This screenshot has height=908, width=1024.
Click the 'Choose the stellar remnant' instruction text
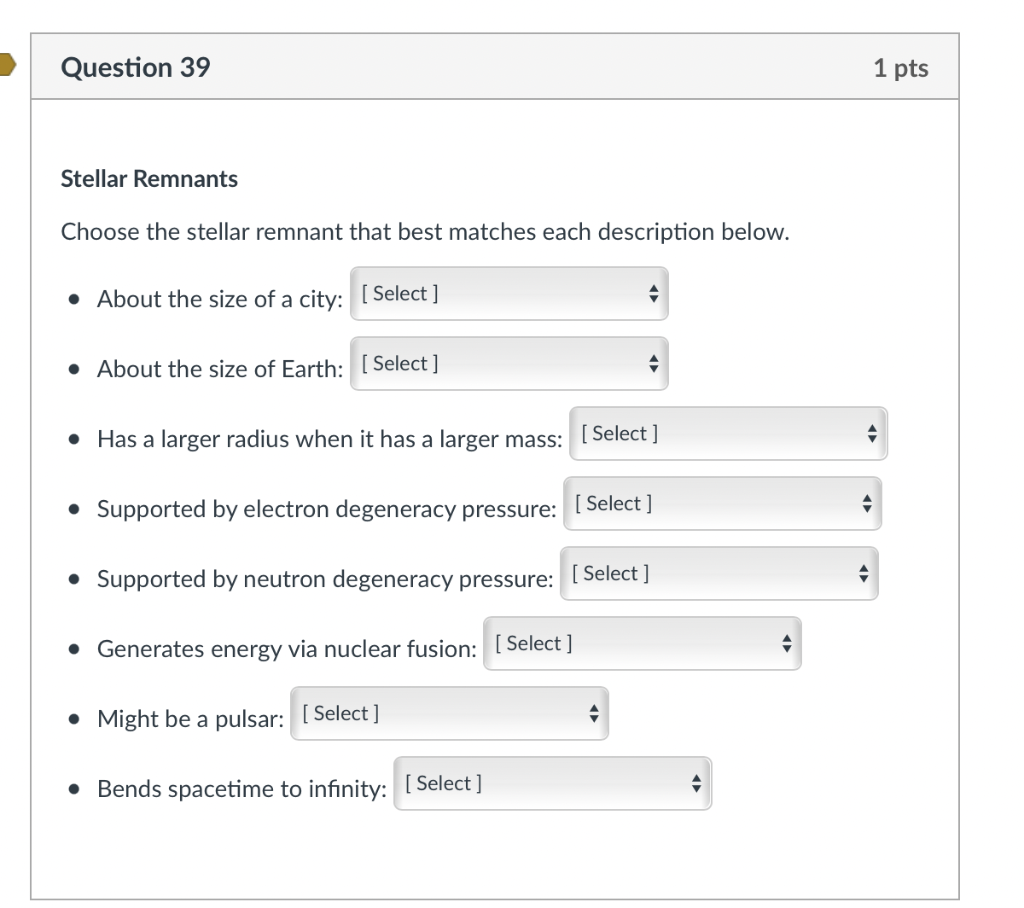[x=425, y=233]
